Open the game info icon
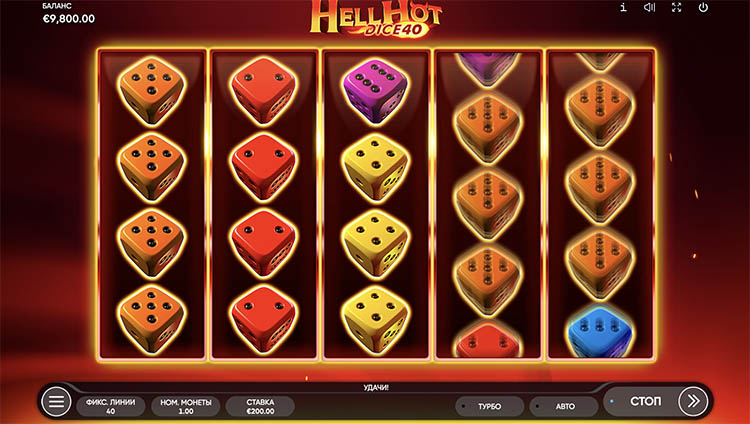750x424 pixels. [623, 7]
